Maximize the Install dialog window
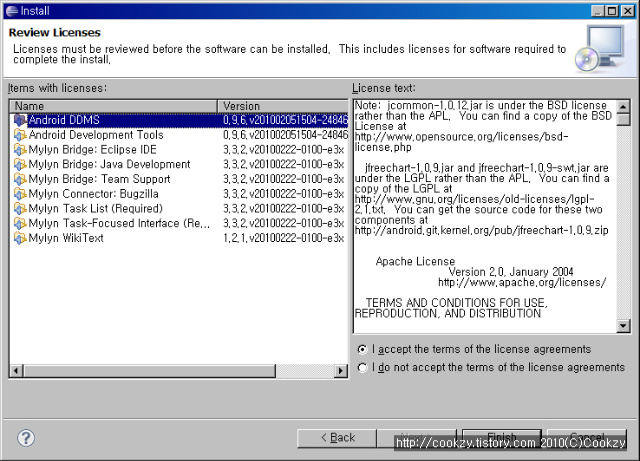 tap(612, 11)
